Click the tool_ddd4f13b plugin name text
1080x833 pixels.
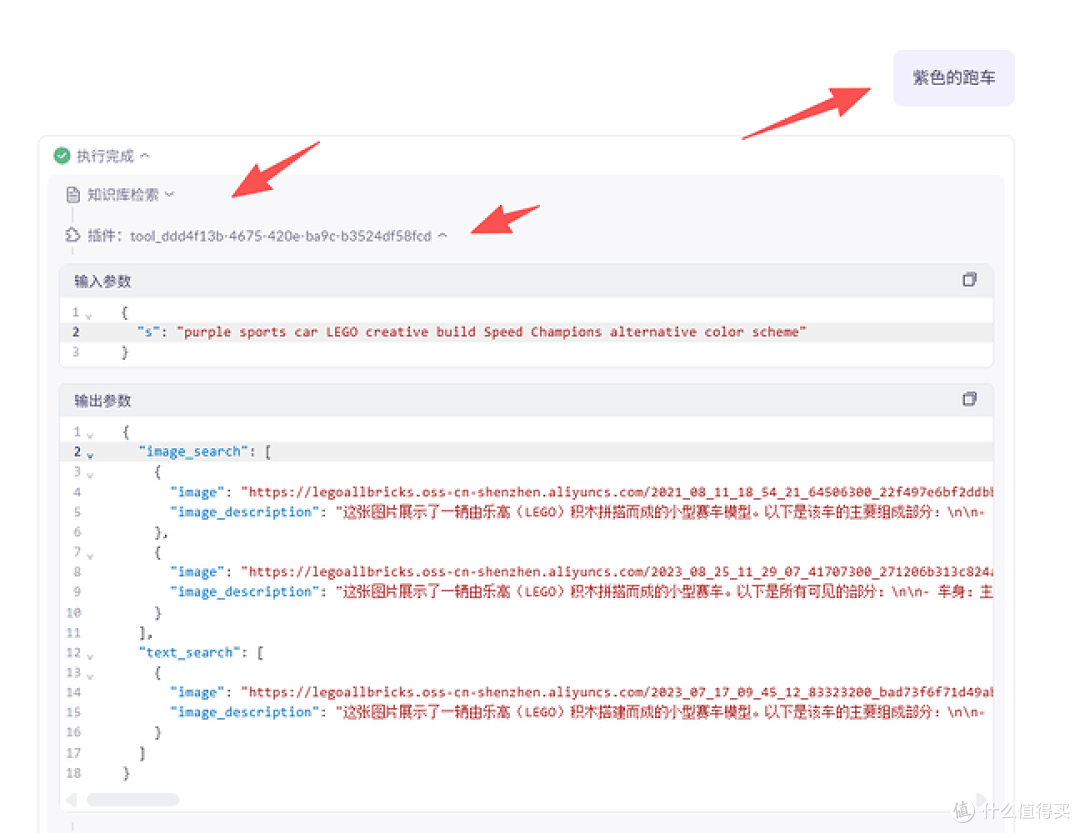[x=280, y=236]
